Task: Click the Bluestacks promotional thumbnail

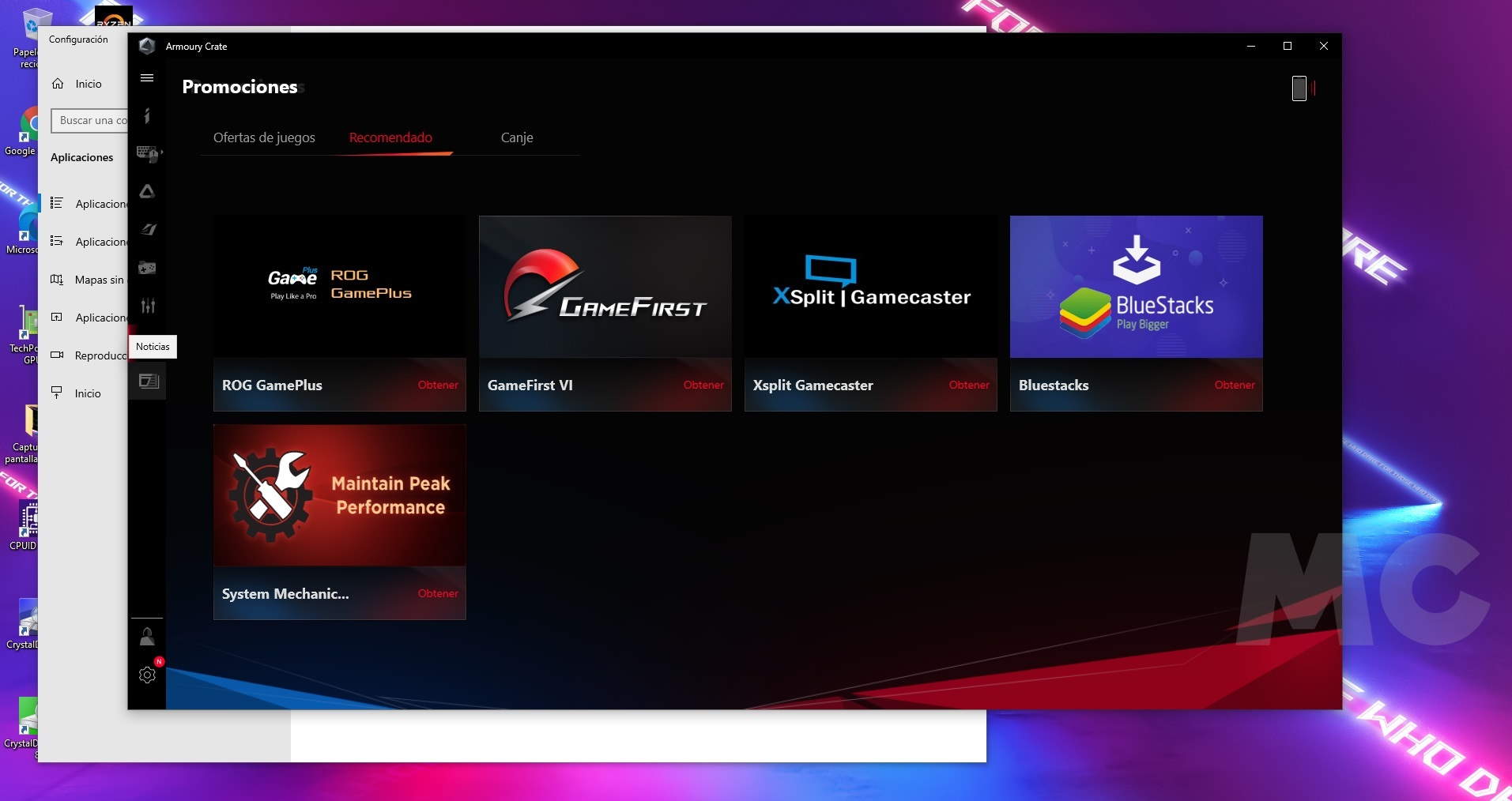Action: (1136, 287)
